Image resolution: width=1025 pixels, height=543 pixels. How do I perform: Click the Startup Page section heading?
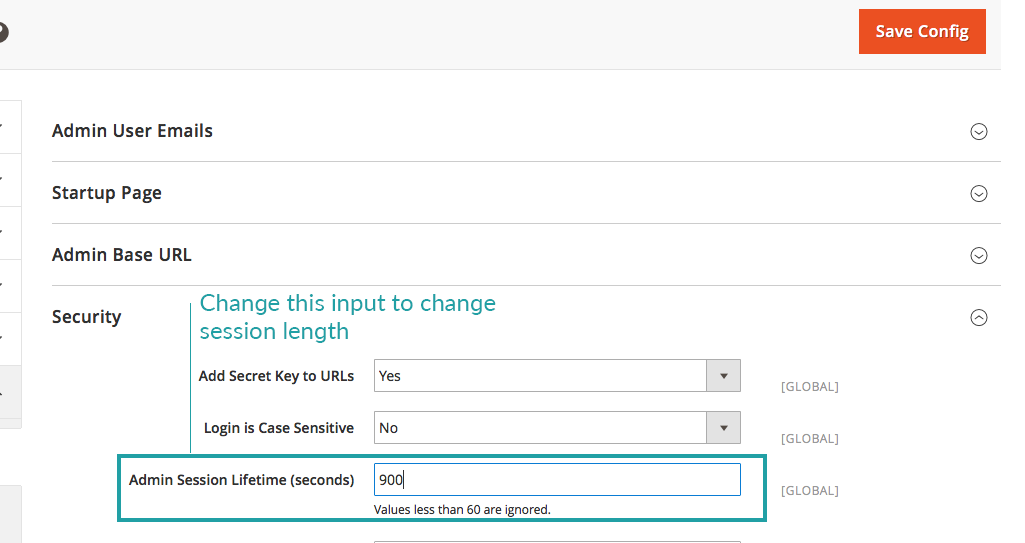[107, 193]
